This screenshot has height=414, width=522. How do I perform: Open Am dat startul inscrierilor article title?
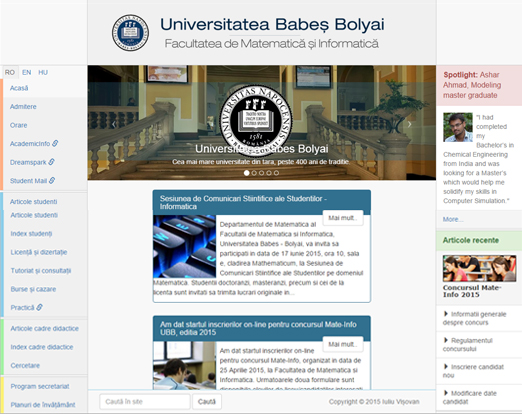pos(258,328)
